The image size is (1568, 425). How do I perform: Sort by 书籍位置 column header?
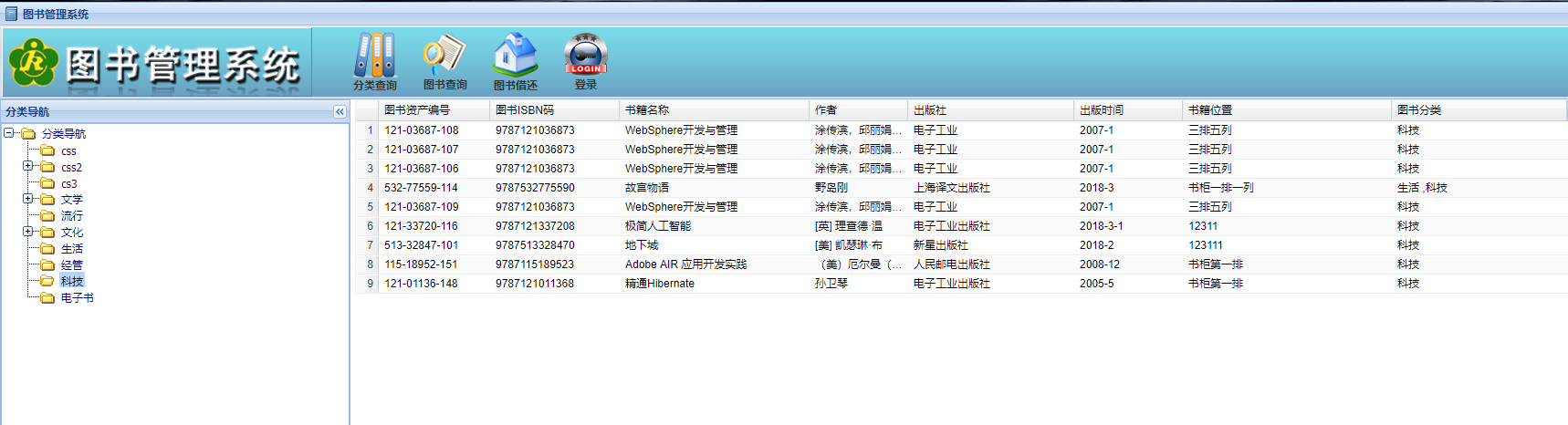(x=1287, y=109)
